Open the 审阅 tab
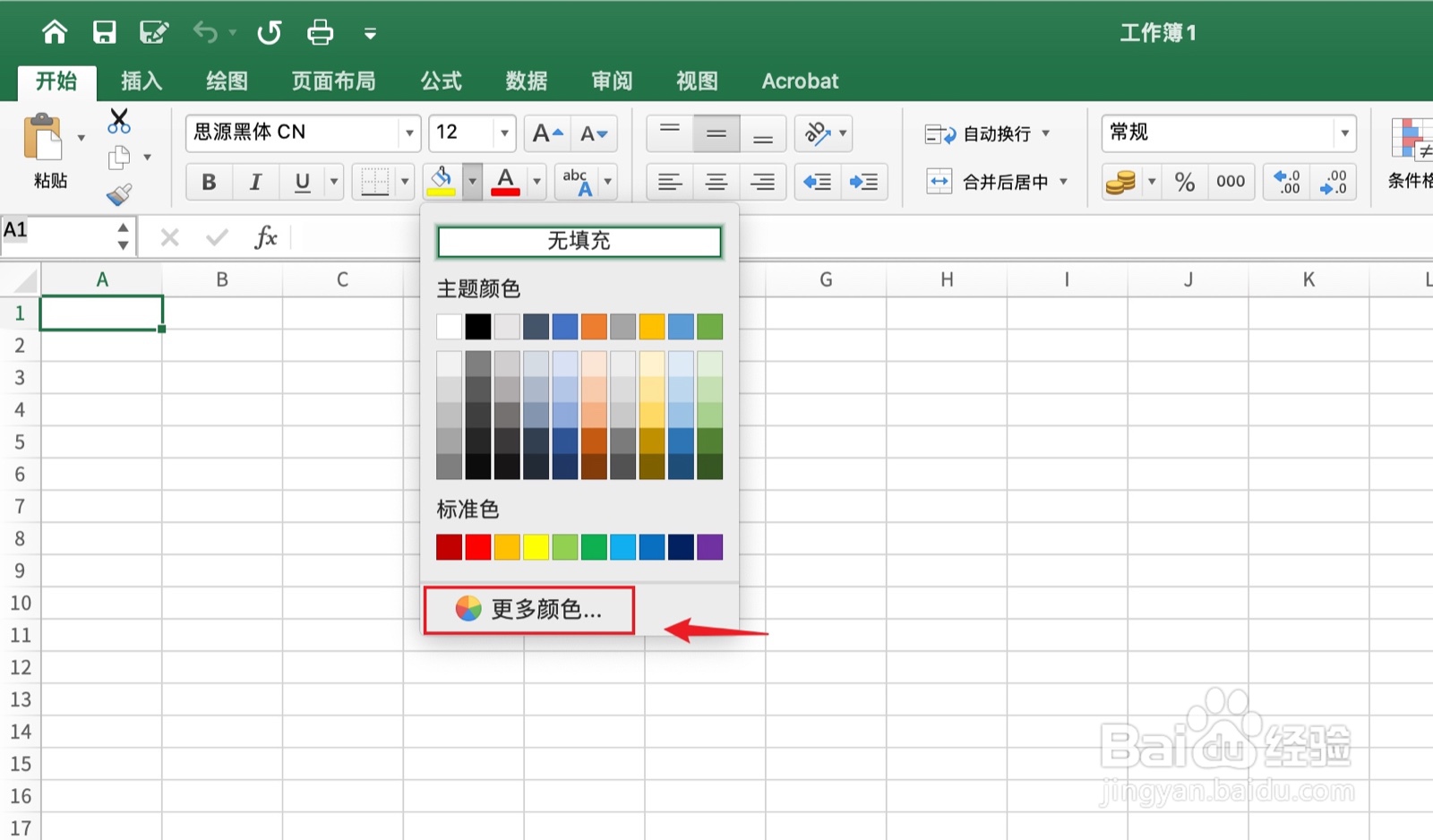 pos(612,81)
